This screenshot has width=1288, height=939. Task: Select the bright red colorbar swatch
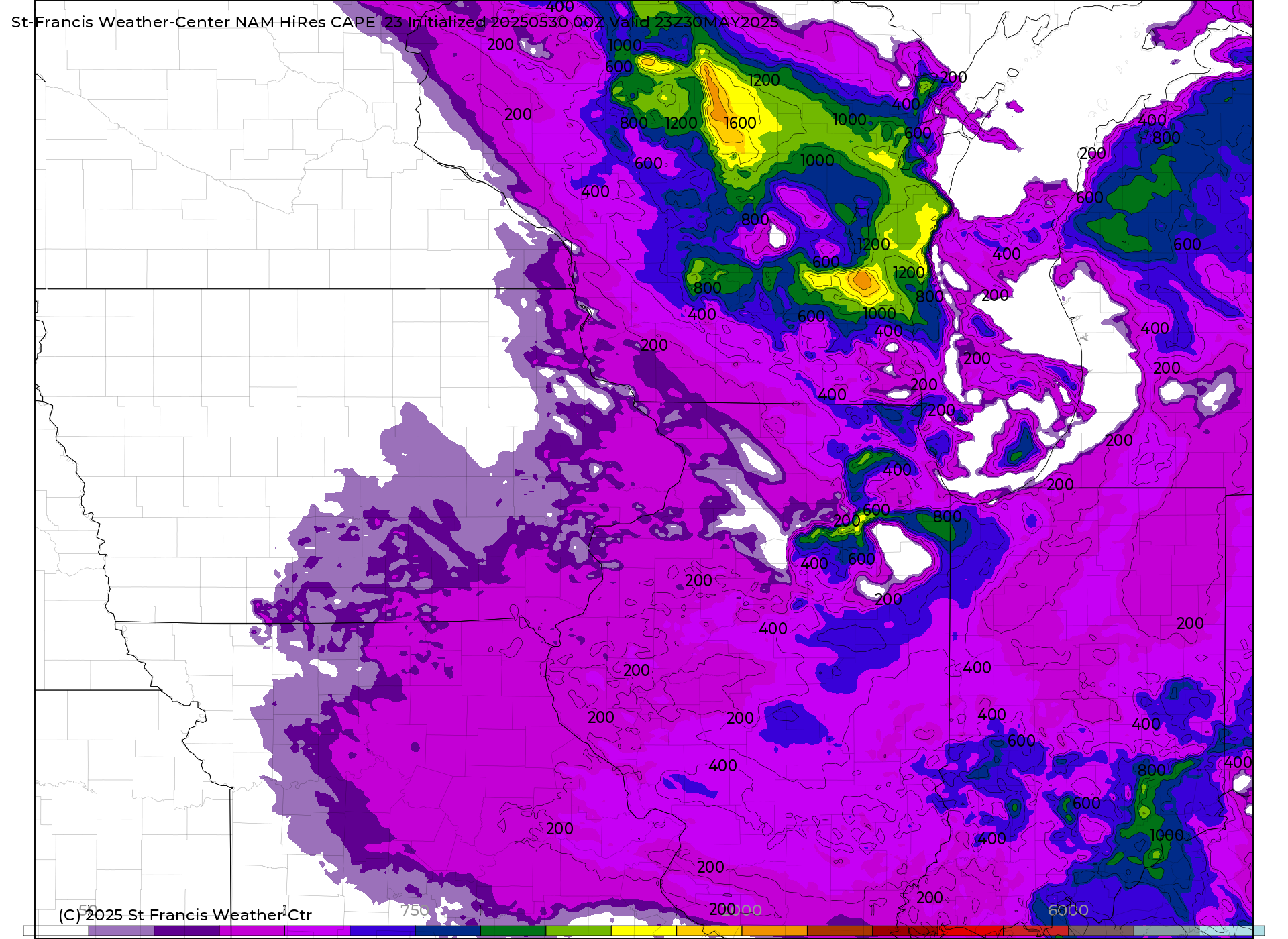point(970,931)
